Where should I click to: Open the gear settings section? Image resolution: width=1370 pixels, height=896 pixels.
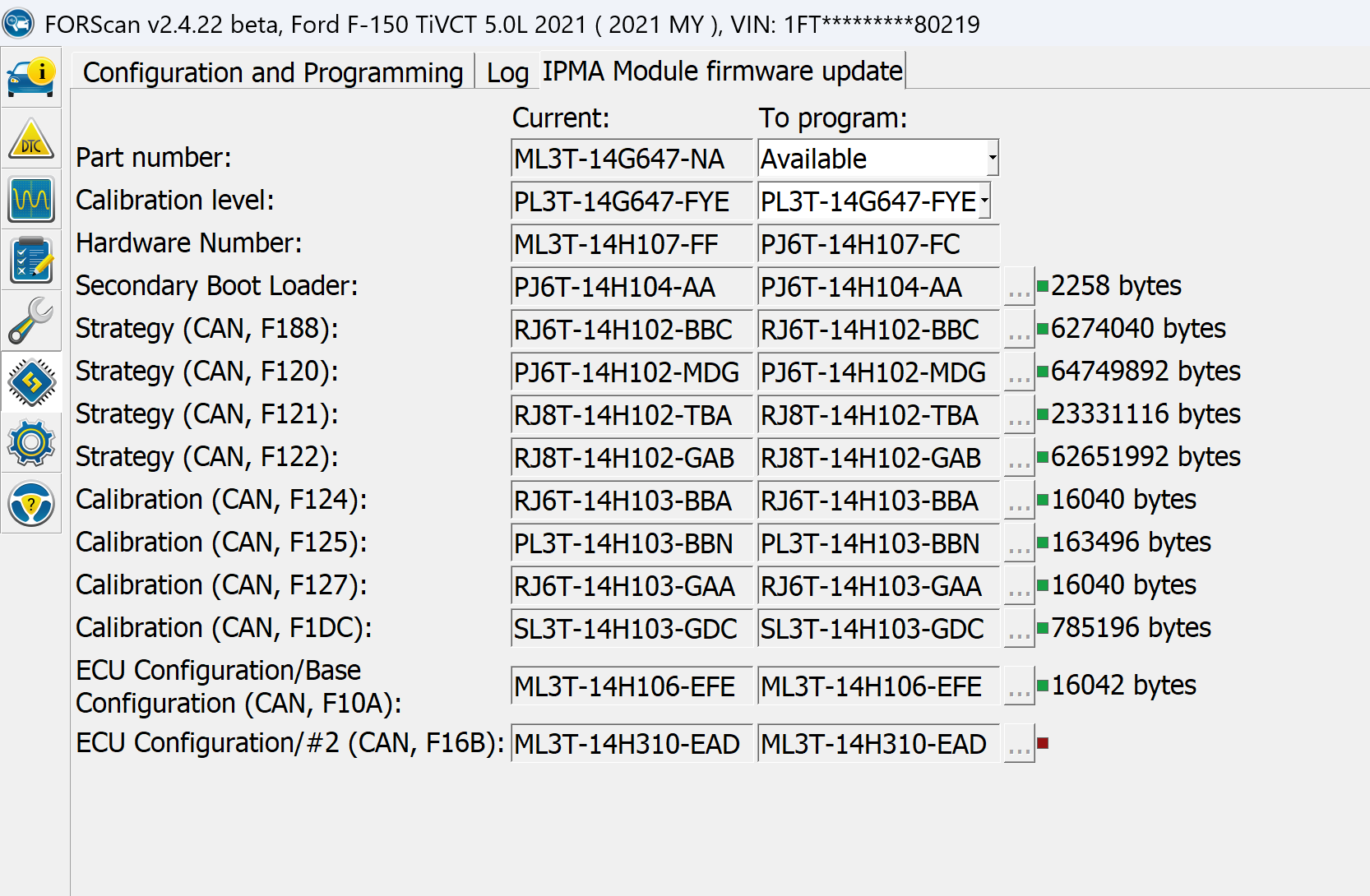[x=31, y=442]
